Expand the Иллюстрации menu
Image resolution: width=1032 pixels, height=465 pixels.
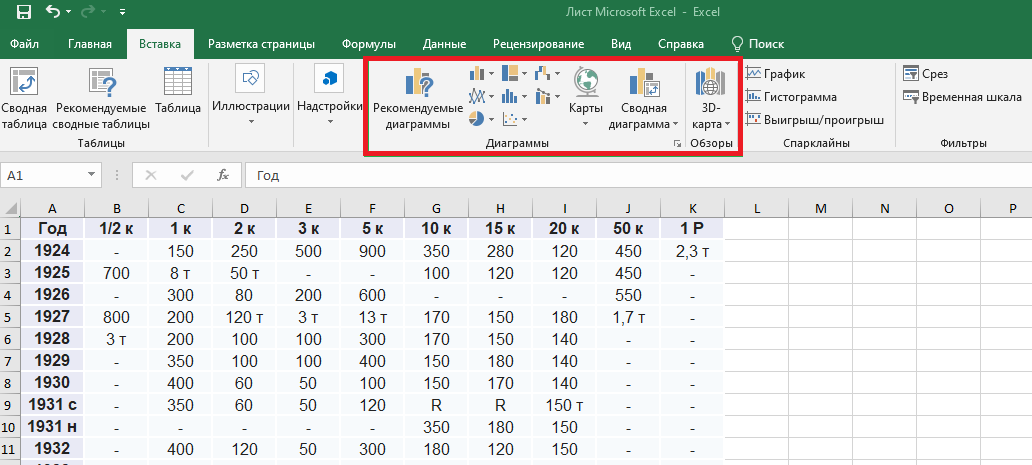[x=251, y=95]
